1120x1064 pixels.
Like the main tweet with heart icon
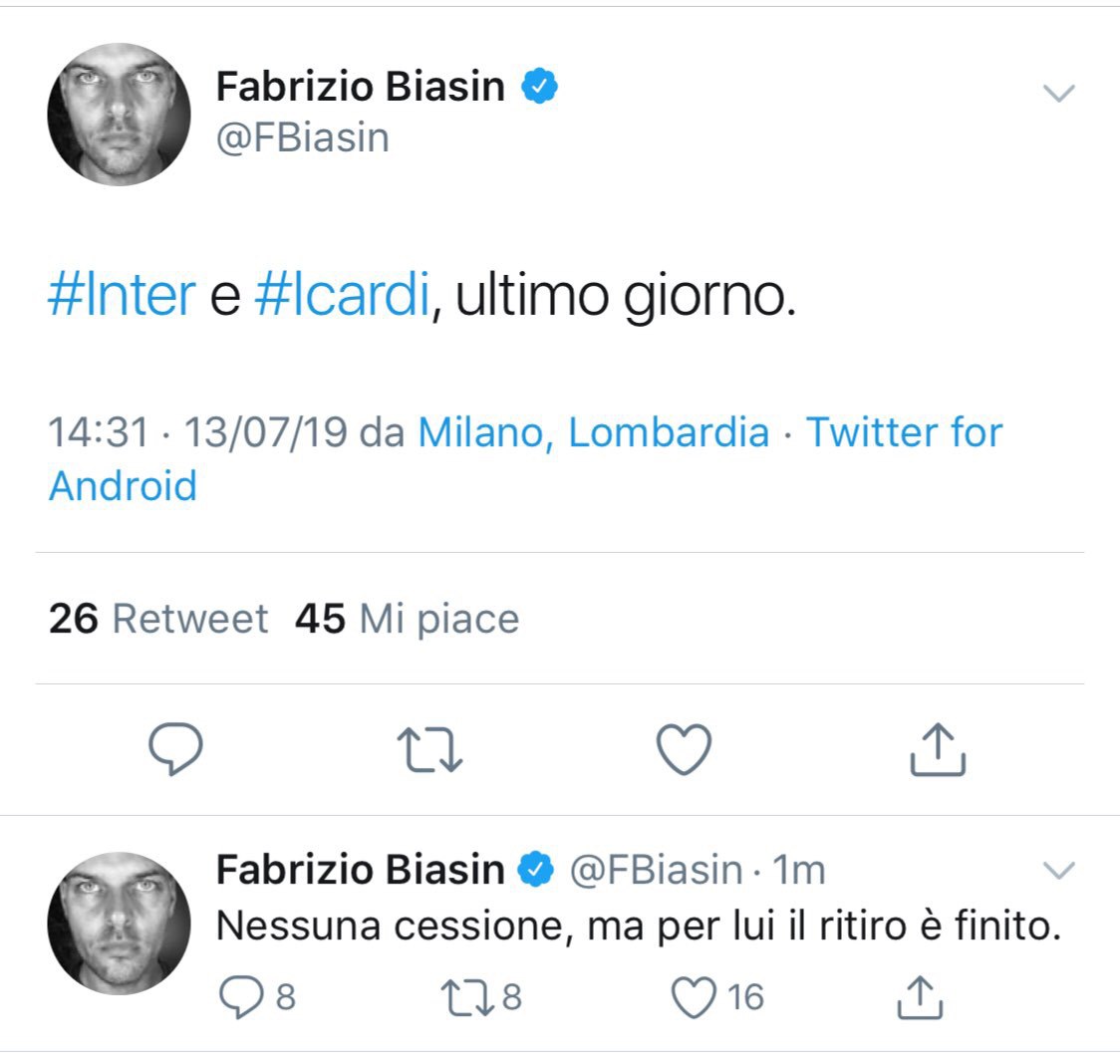(685, 750)
